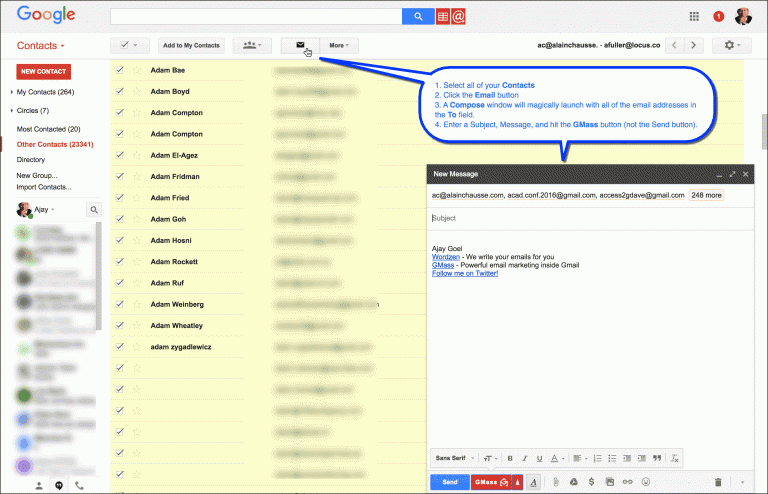Toggle checkbox for Adam Fridman
The width and height of the screenshot is (768, 494).
click(x=120, y=176)
